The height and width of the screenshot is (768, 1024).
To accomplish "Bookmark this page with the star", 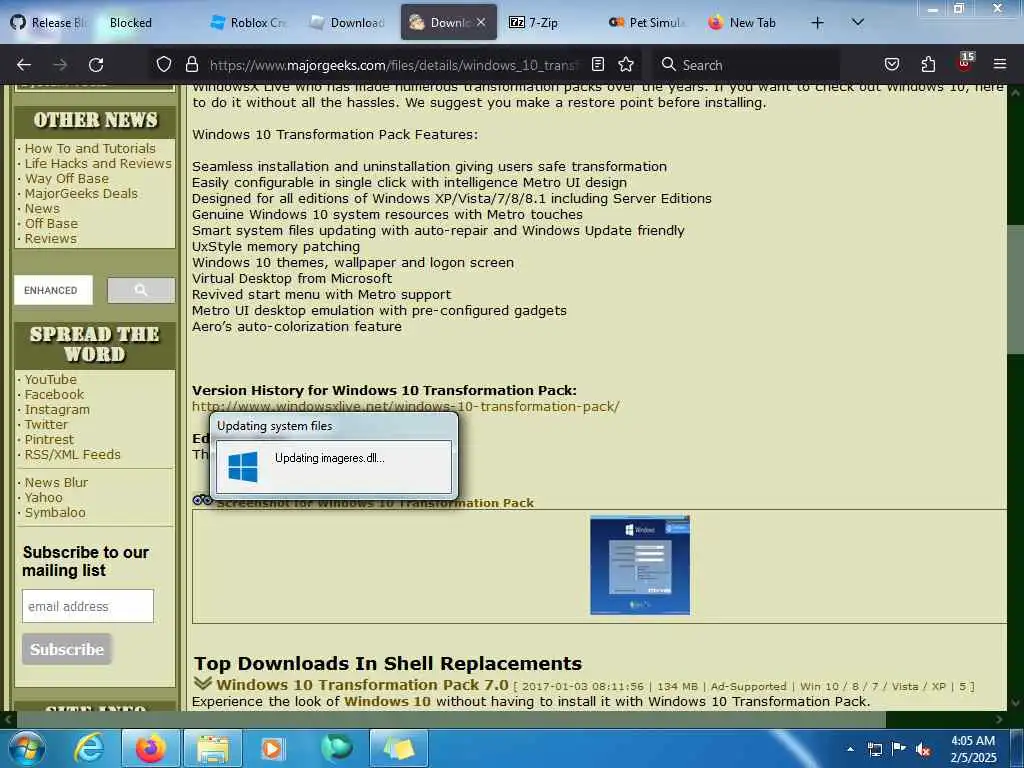I will (626, 65).
